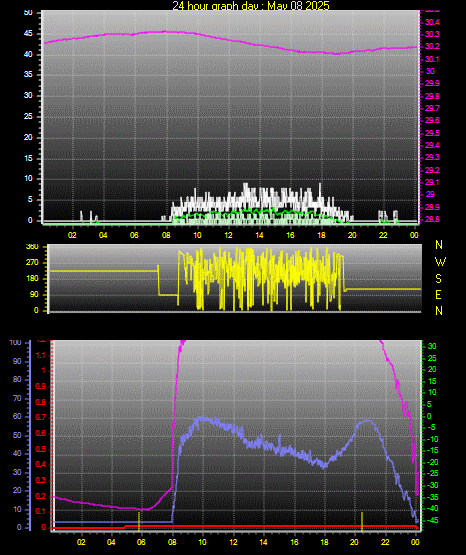Click pink pressure label "28.8"
Viewport: 466px width, 555px height.
click(x=432, y=219)
